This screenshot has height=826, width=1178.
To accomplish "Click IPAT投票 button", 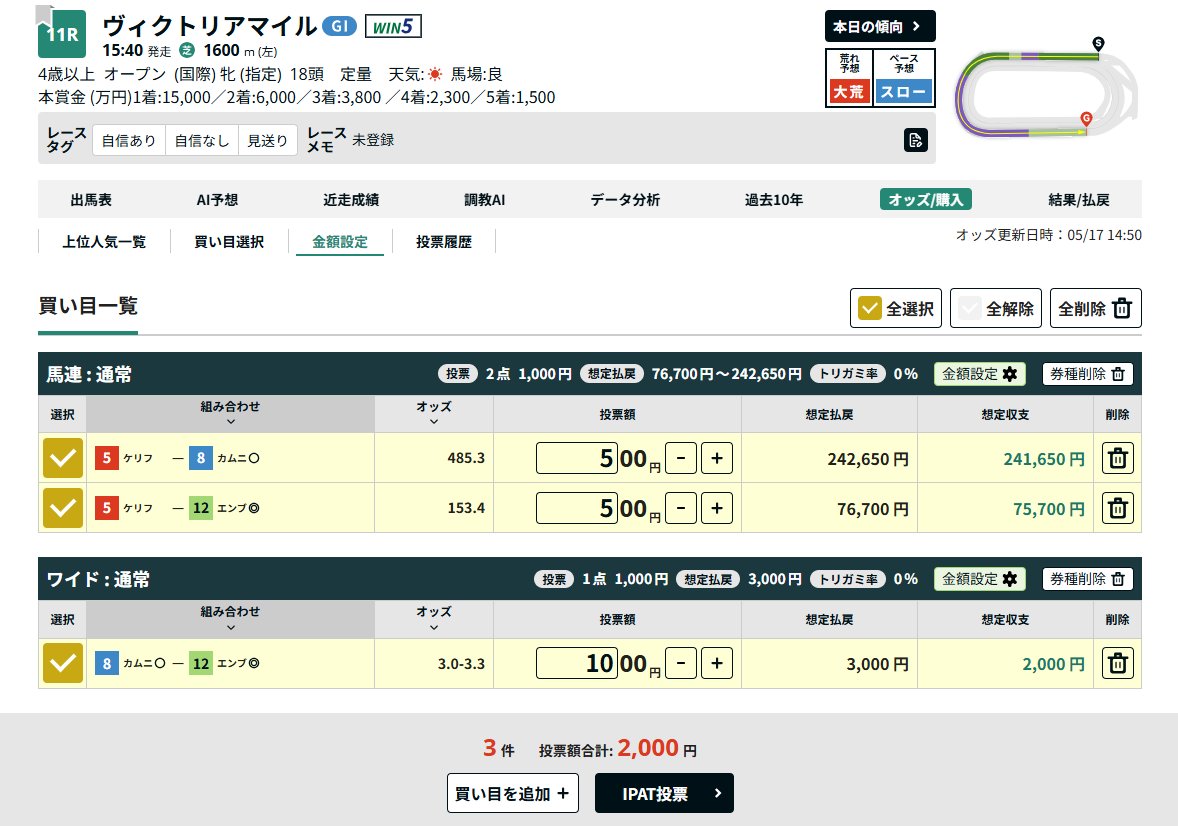I will point(664,793).
